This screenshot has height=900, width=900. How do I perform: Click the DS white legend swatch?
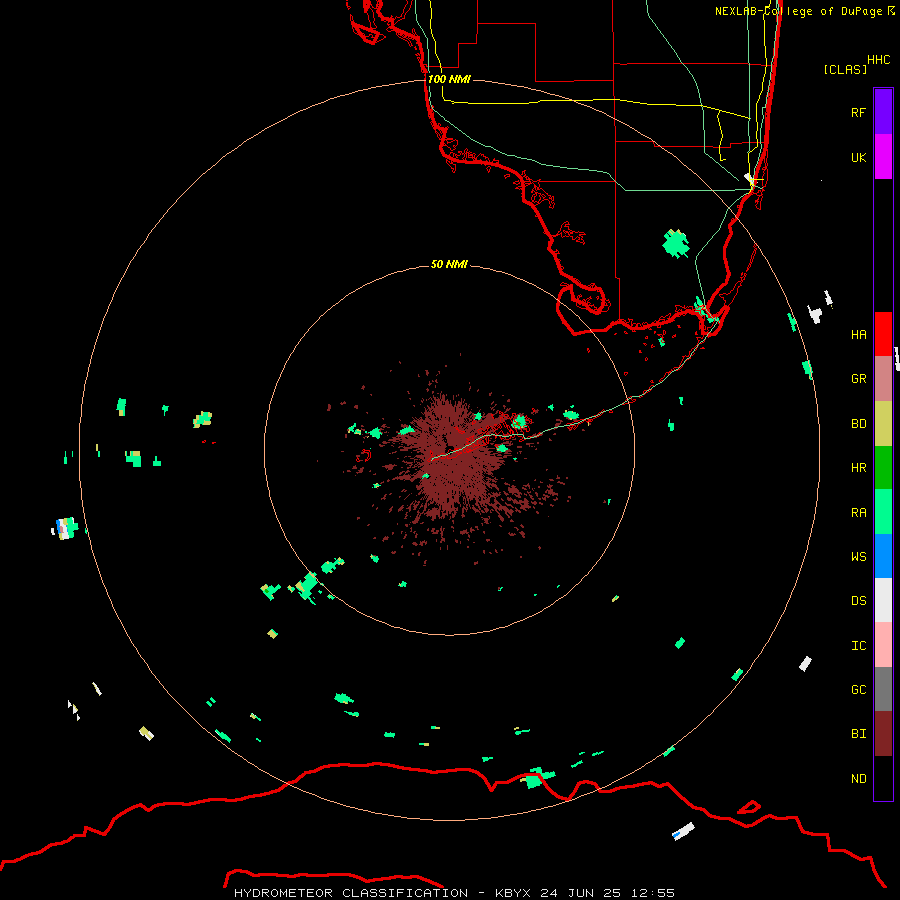[883, 600]
